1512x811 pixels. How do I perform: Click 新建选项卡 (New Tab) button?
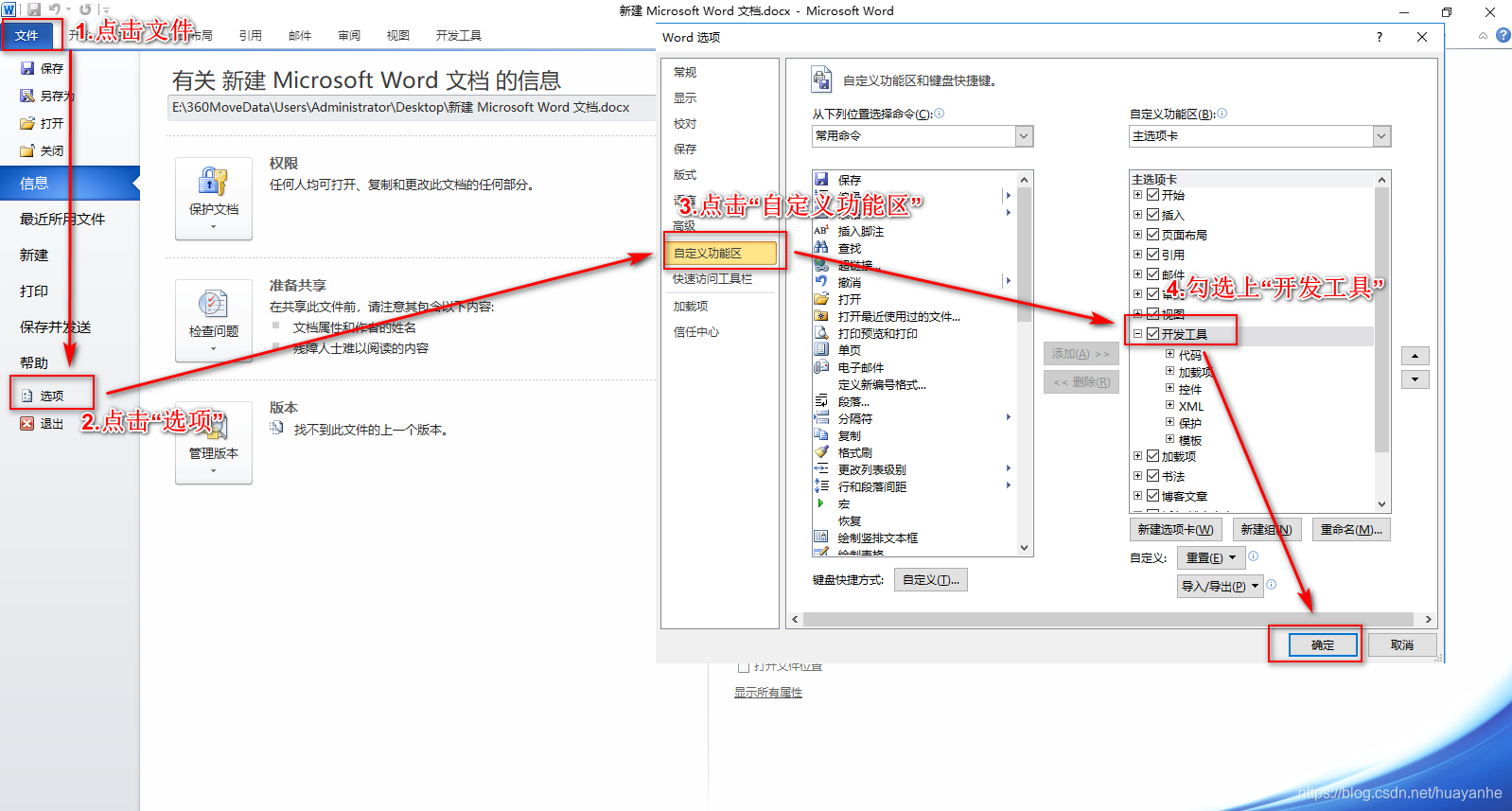[1176, 529]
